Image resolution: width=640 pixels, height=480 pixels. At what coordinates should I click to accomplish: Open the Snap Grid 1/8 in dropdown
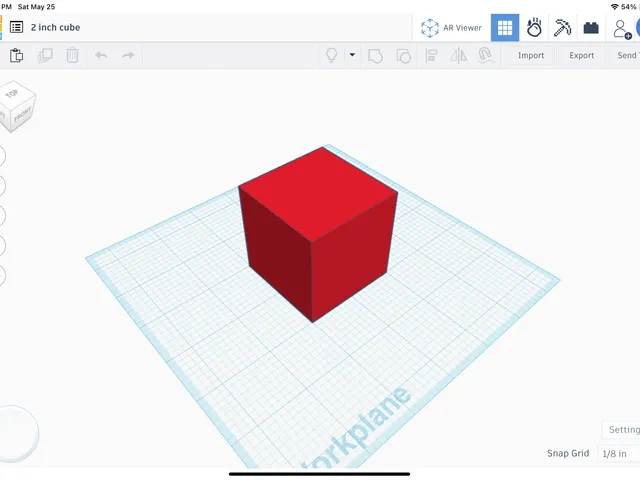click(618, 453)
